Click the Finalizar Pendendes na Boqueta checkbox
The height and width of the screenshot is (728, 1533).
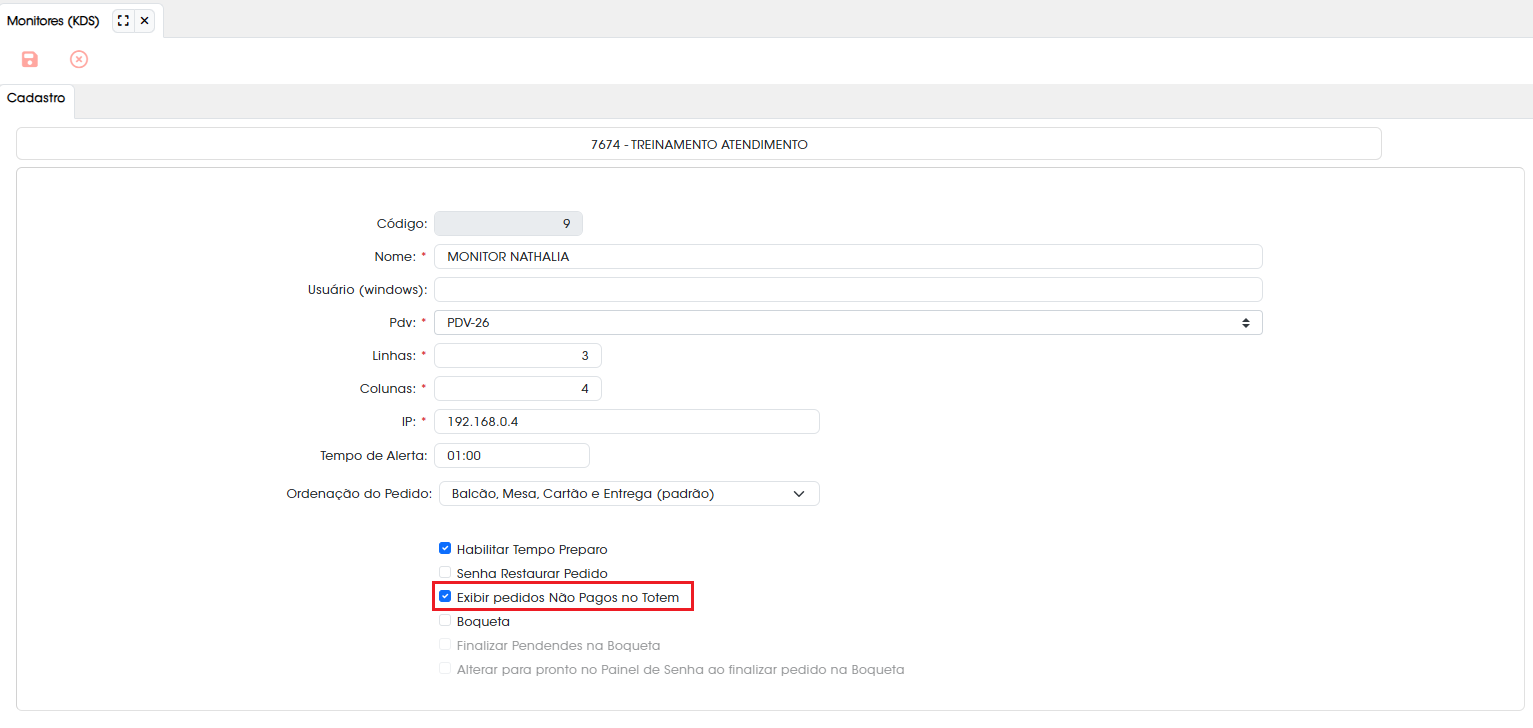pos(445,645)
